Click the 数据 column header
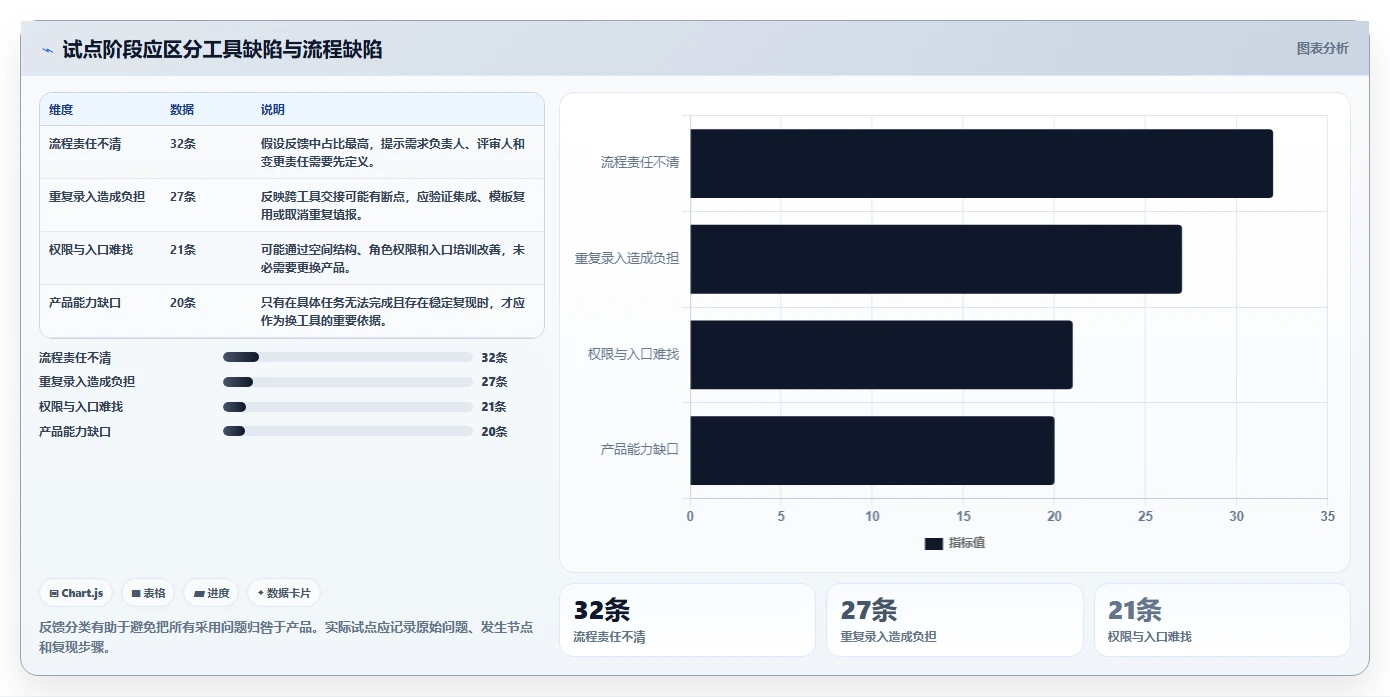This screenshot has width=1390, height=697. (x=182, y=110)
